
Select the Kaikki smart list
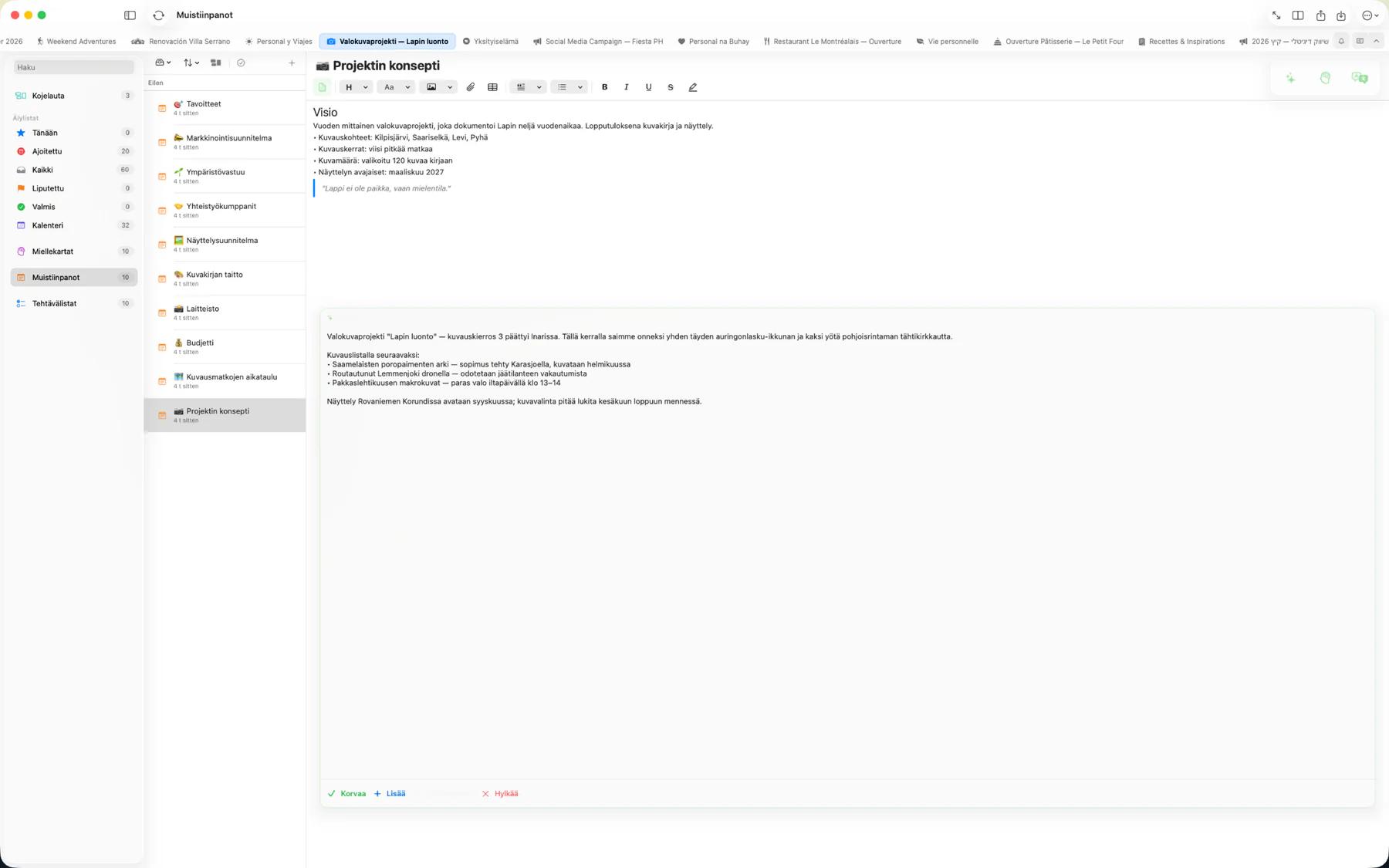[x=74, y=170]
